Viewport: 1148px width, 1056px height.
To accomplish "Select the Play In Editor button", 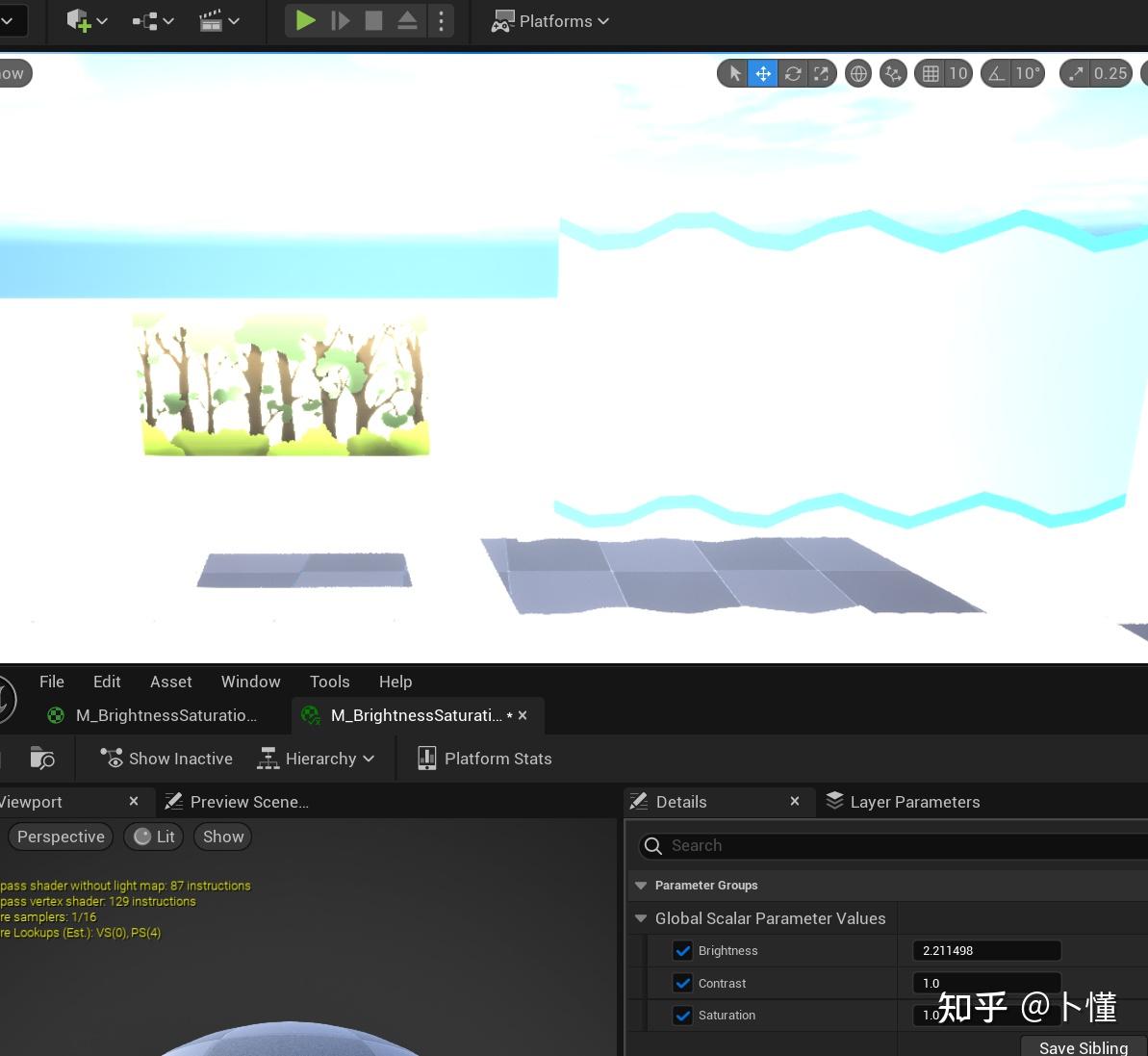I will point(306,20).
